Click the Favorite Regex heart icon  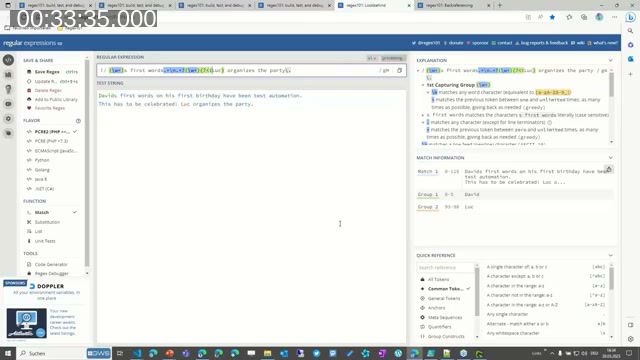point(29,108)
